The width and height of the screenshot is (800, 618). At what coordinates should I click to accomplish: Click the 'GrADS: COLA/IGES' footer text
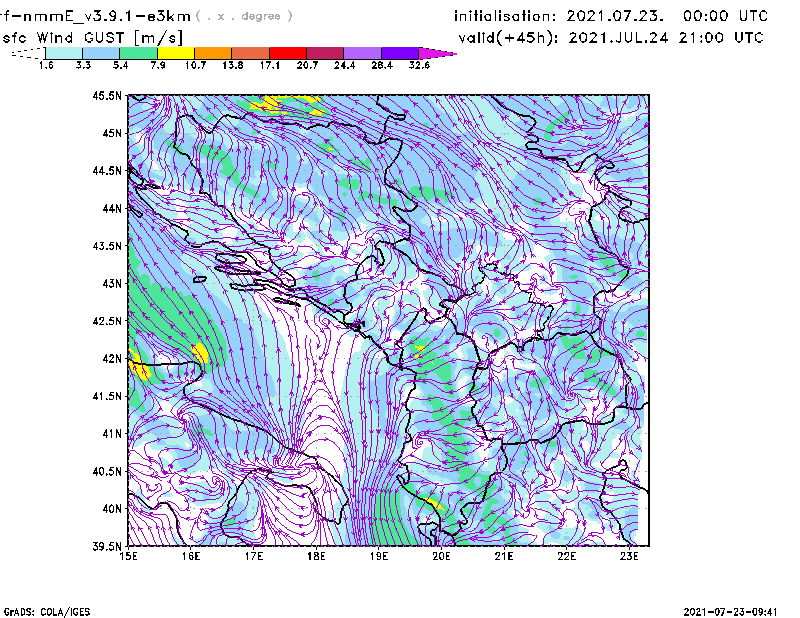click(47, 612)
